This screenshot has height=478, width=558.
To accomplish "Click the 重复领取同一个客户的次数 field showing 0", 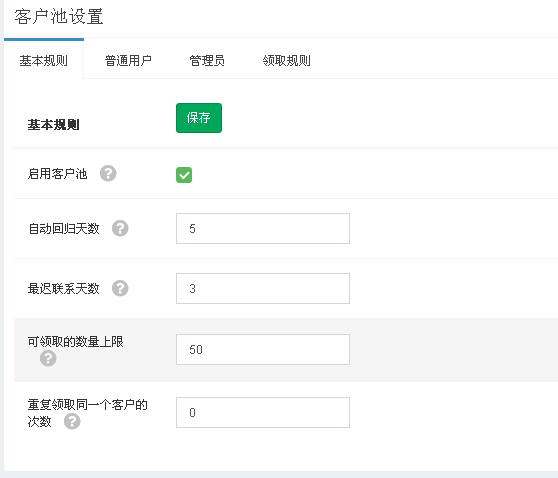I will (x=263, y=412).
